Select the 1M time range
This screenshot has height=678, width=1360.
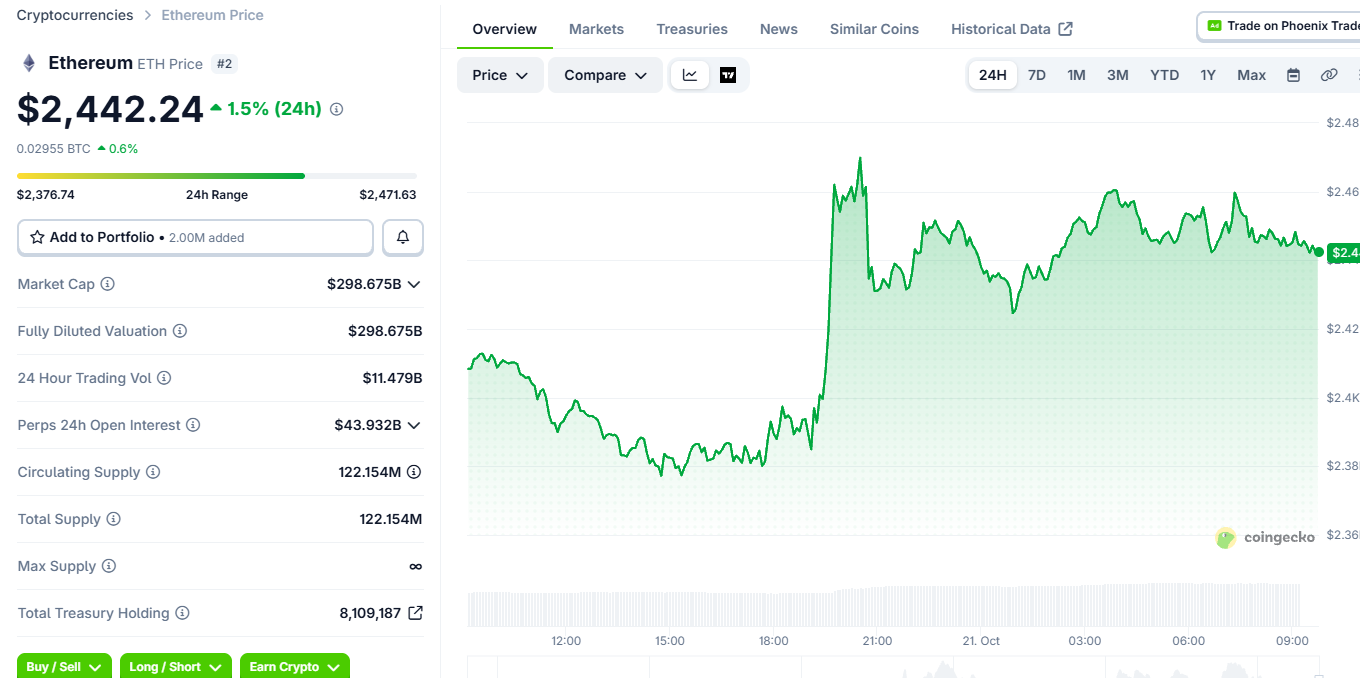[x=1076, y=75]
